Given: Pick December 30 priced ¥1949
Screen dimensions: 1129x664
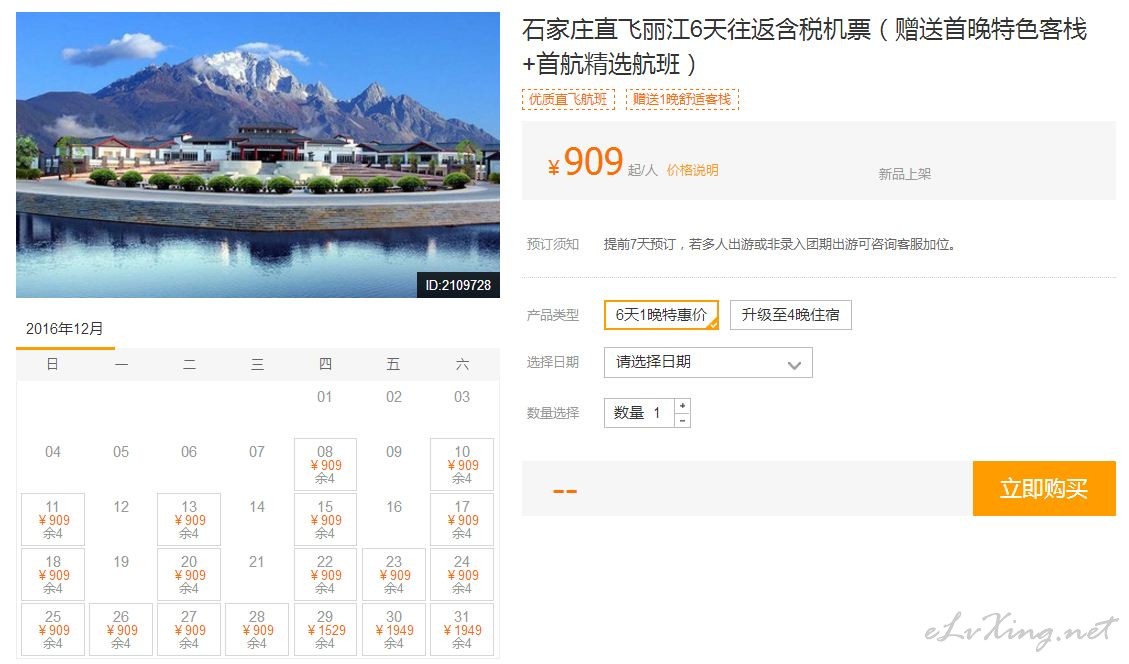Looking at the screenshot, I should (394, 629).
